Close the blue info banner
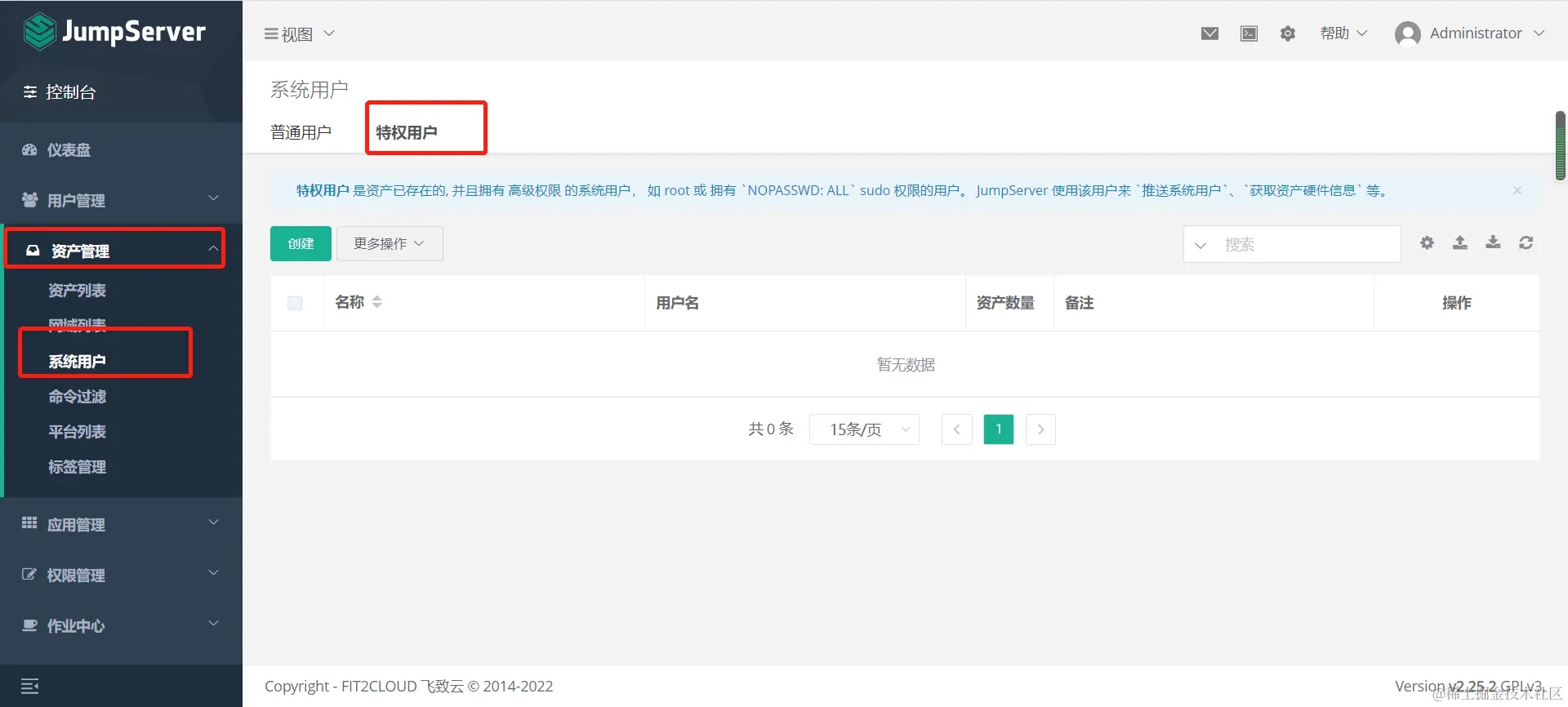This screenshot has height=707, width=1568. (1517, 190)
